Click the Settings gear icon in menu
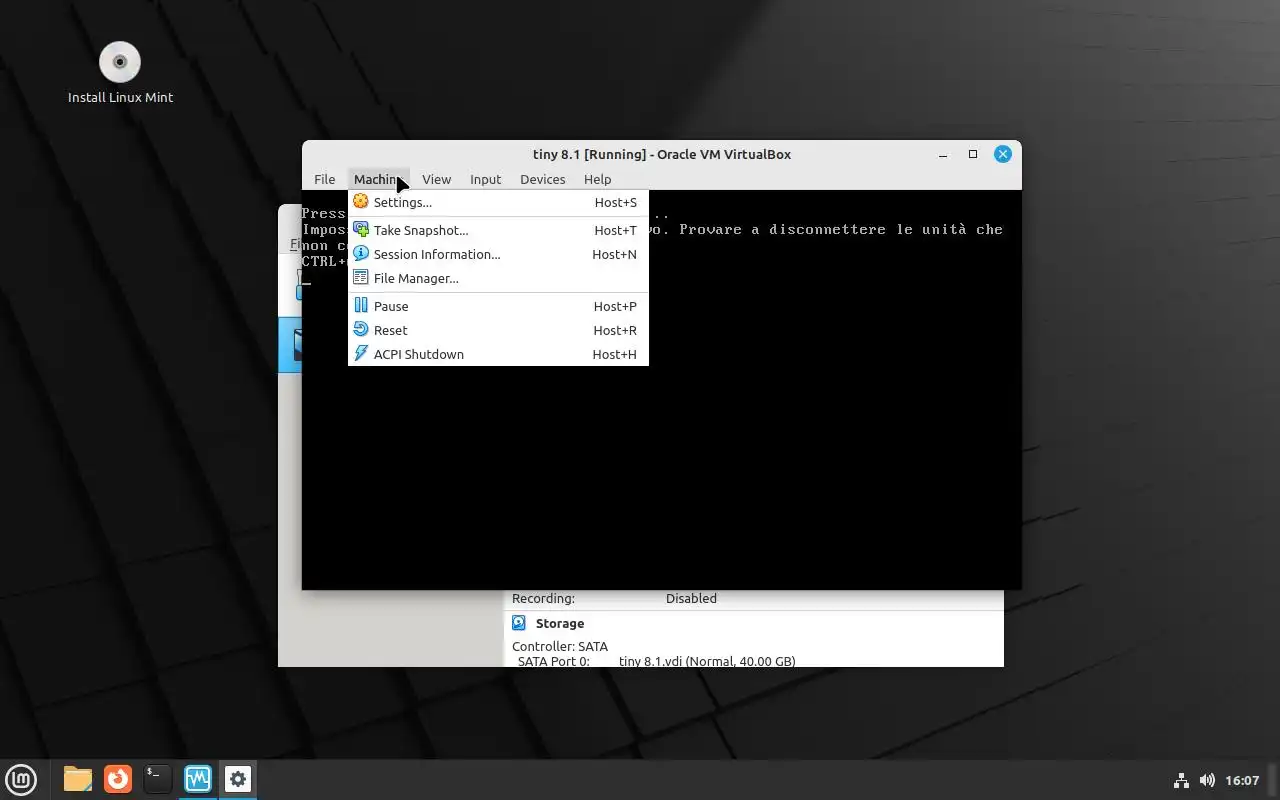 [x=361, y=202]
